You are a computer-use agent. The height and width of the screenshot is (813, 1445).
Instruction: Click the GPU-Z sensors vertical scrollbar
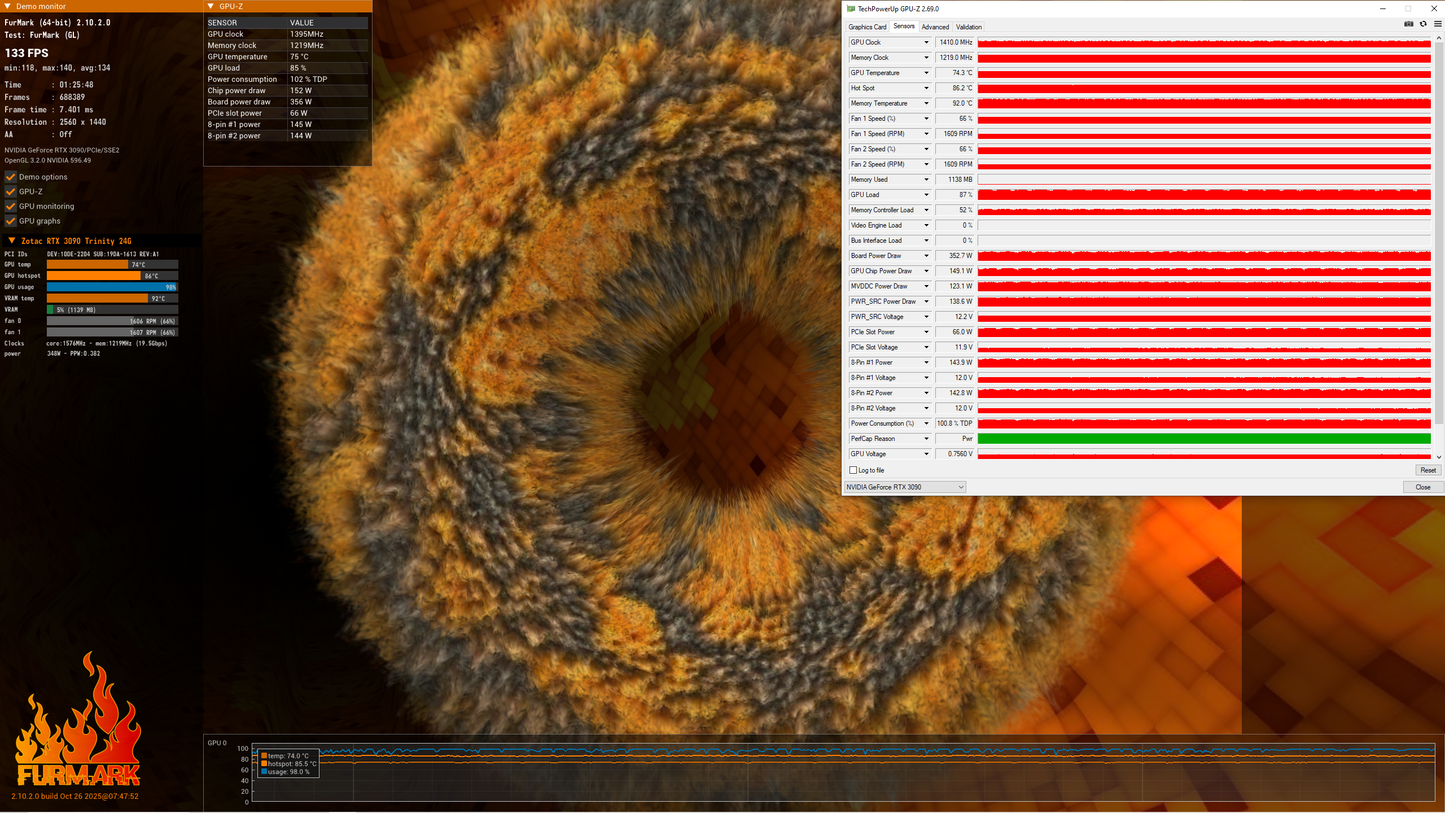(1438, 248)
